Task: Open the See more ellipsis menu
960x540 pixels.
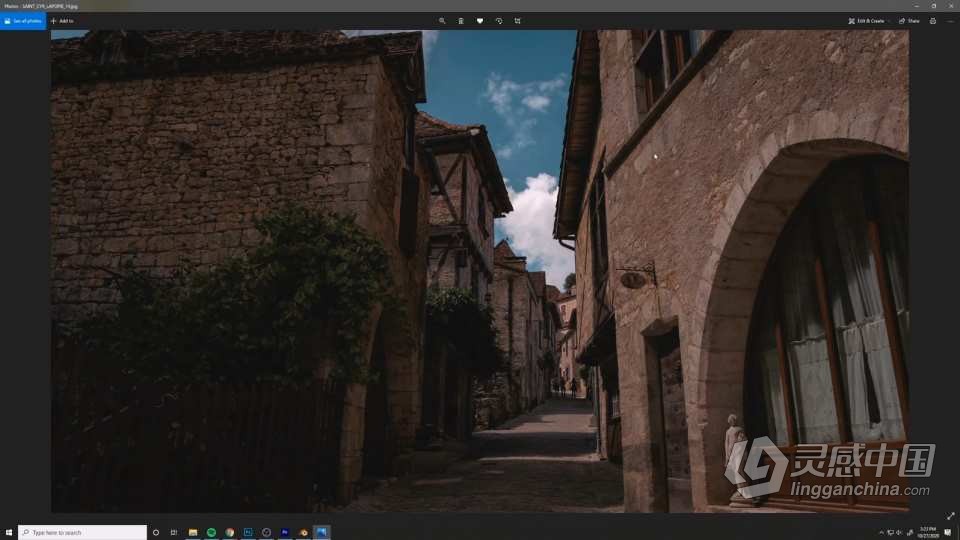Action: pos(950,21)
